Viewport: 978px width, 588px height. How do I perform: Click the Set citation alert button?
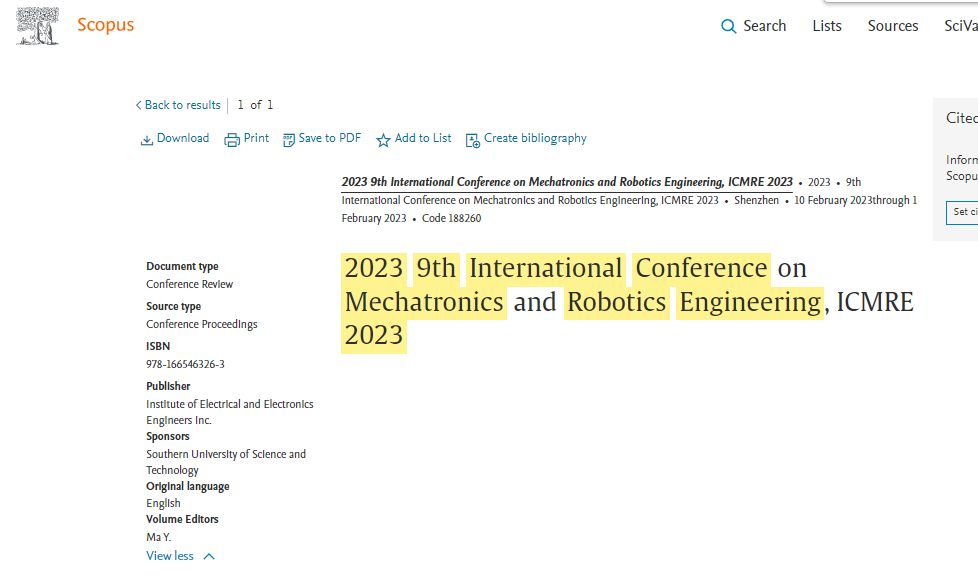tap(962, 212)
